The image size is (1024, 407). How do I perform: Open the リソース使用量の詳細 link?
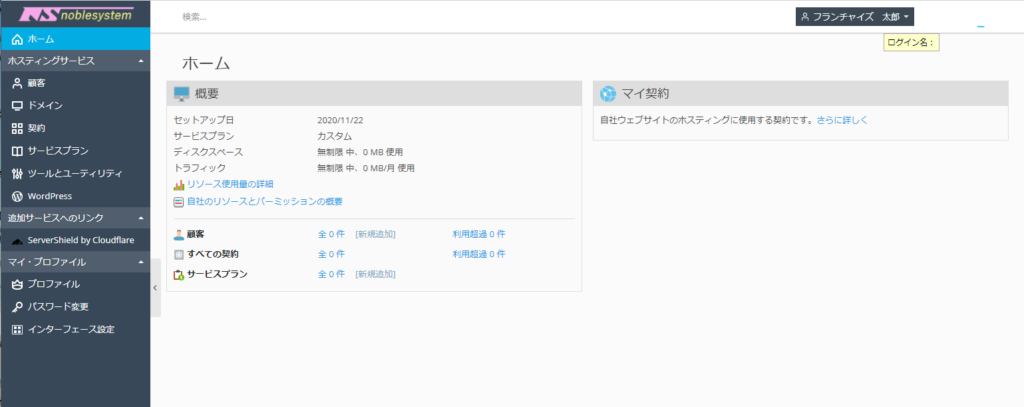pos(229,184)
